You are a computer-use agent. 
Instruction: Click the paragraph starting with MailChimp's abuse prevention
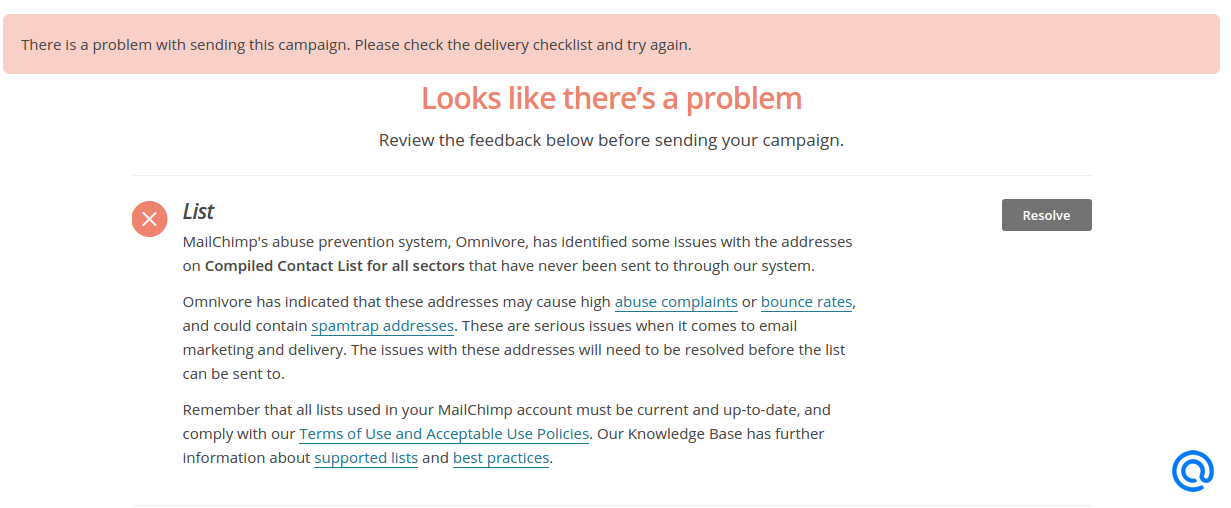(x=518, y=254)
